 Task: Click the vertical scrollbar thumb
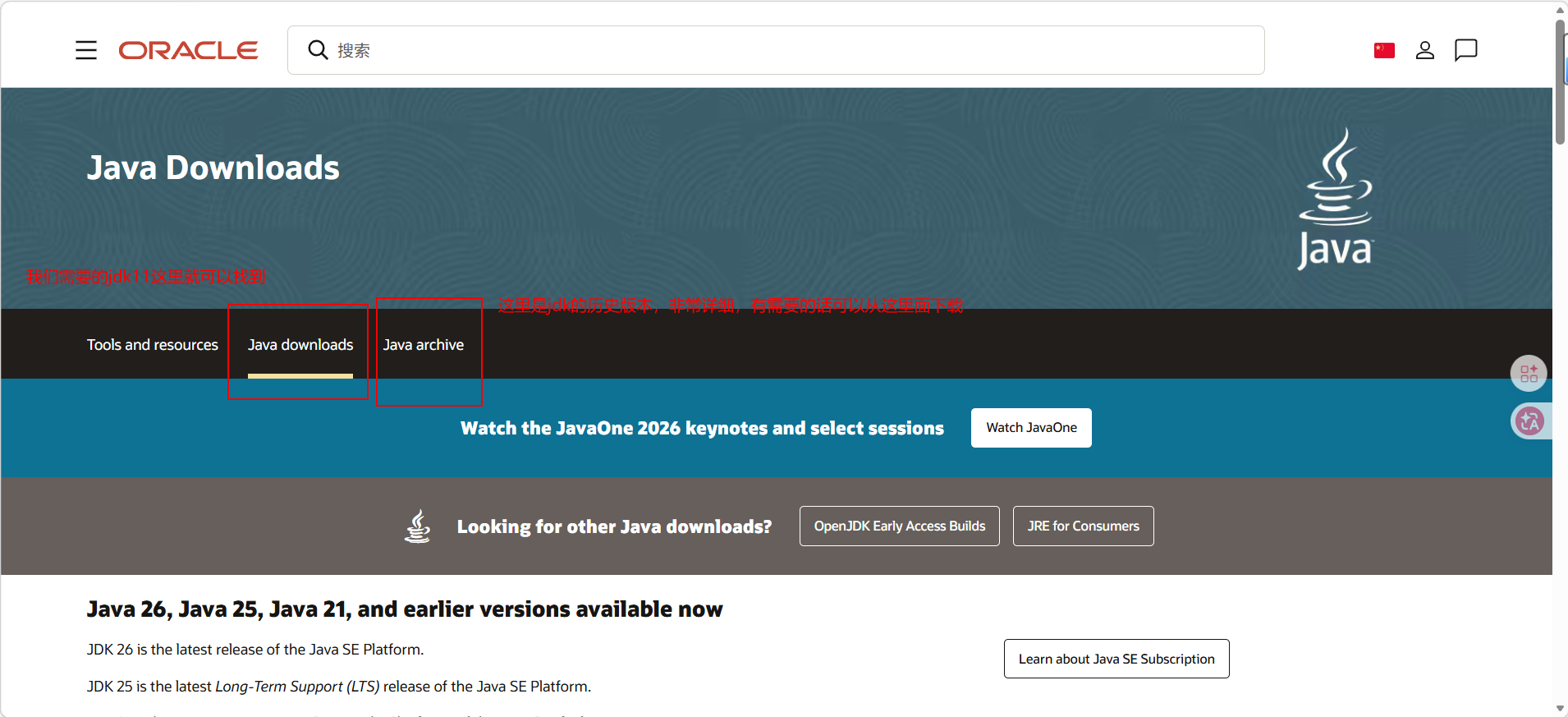coord(1560,82)
